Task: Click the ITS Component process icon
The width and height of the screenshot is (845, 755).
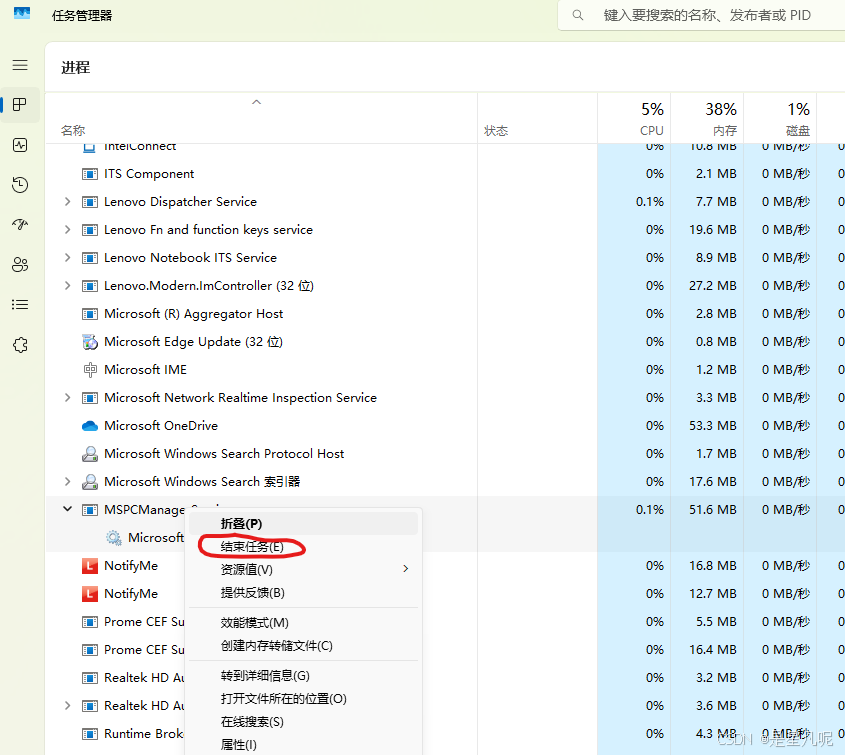Action: point(89,174)
